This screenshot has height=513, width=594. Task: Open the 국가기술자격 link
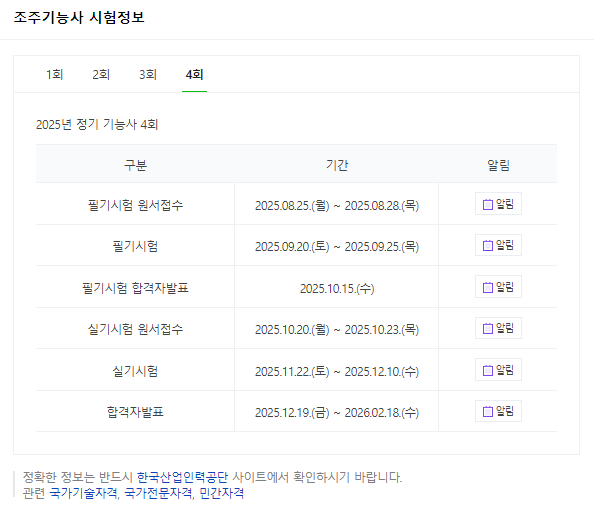point(83,493)
